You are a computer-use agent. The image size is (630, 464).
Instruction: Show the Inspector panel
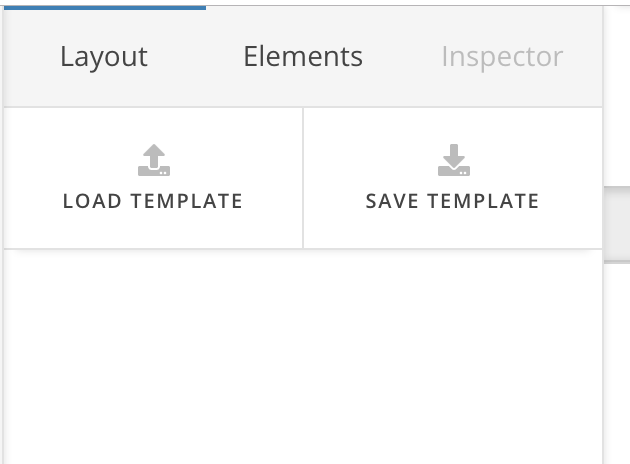click(502, 57)
